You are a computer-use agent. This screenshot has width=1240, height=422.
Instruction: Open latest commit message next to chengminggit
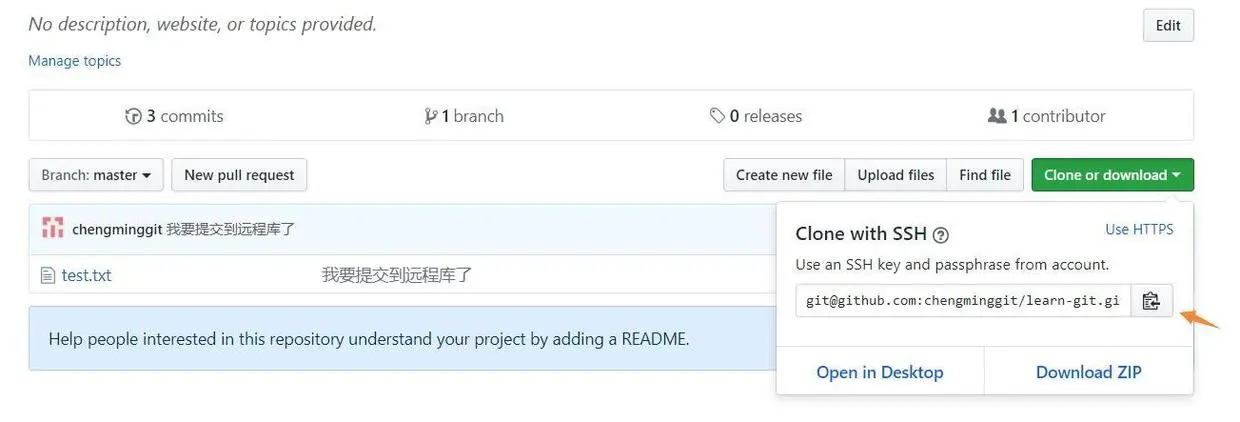[x=231, y=229]
